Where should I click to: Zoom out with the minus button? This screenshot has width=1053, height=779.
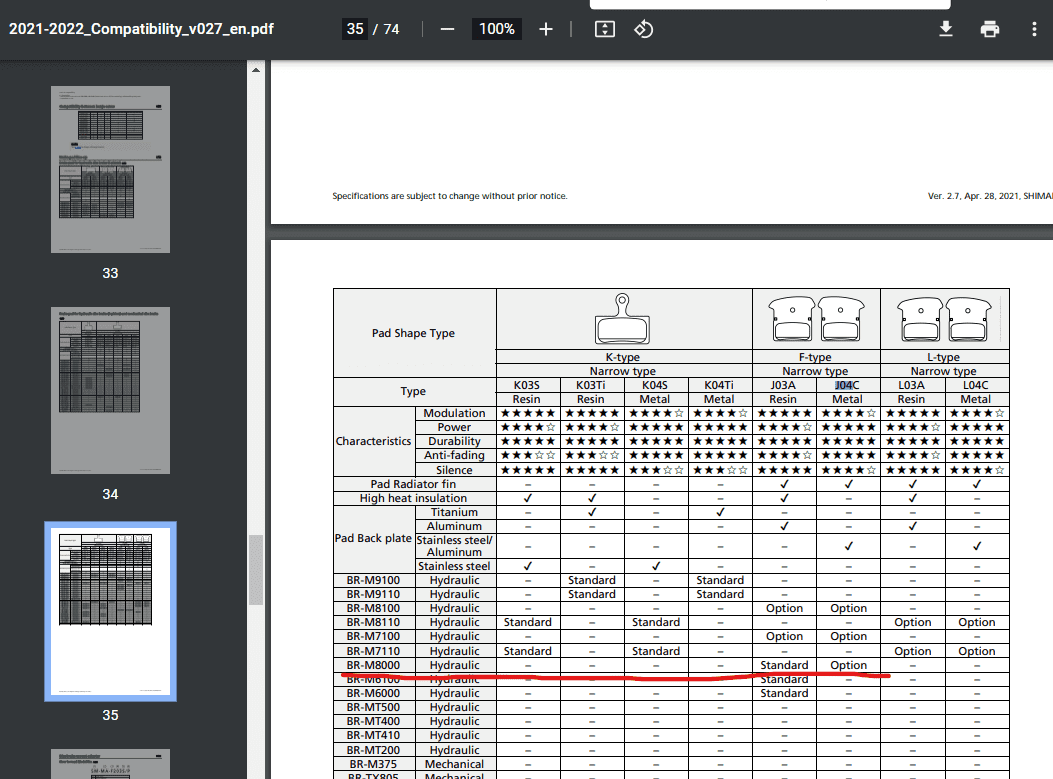tap(447, 30)
